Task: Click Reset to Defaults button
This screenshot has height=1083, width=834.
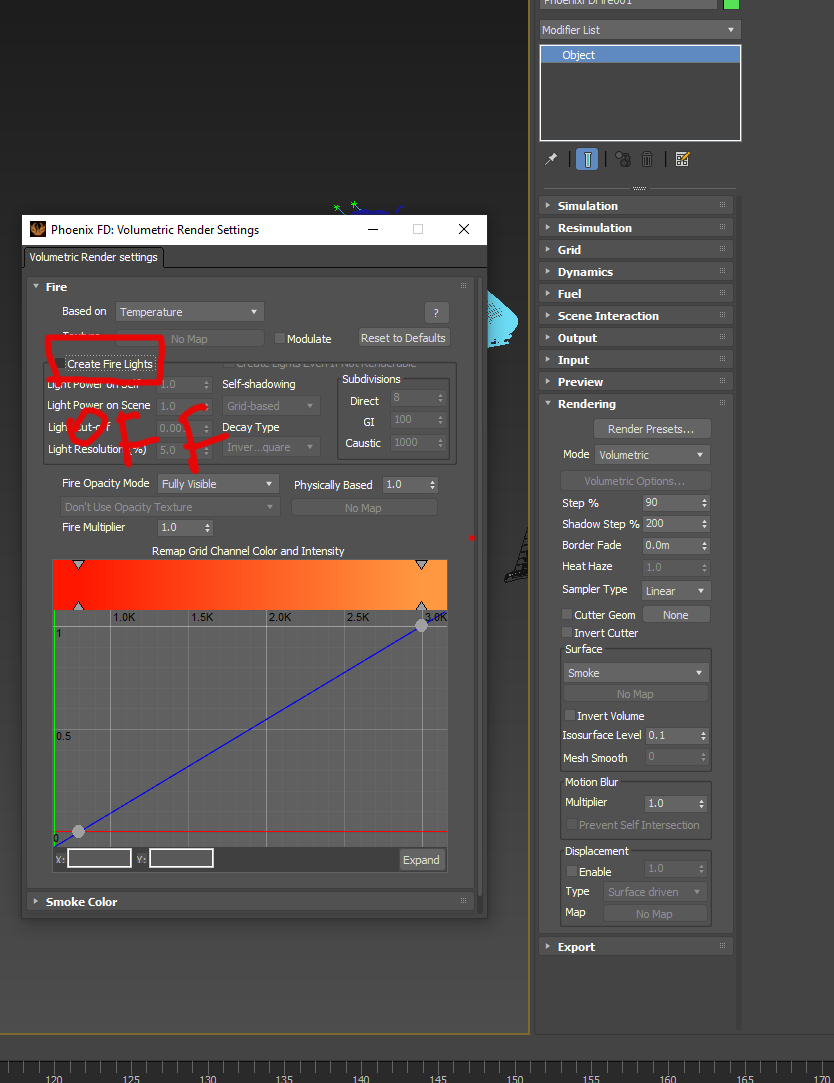Action: pyautogui.click(x=404, y=338)
